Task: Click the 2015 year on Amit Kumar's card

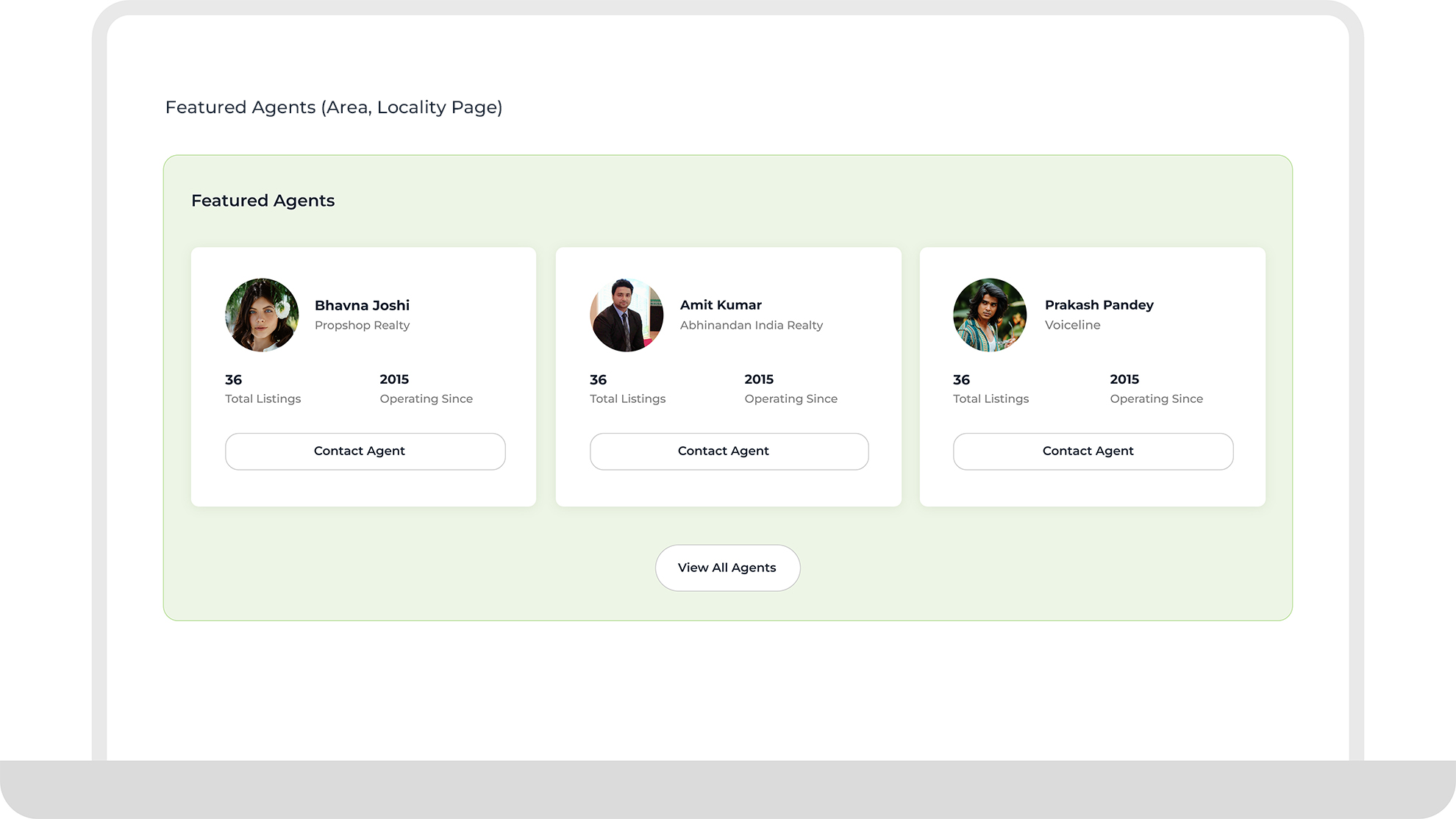Action: (x=758, y=379)
